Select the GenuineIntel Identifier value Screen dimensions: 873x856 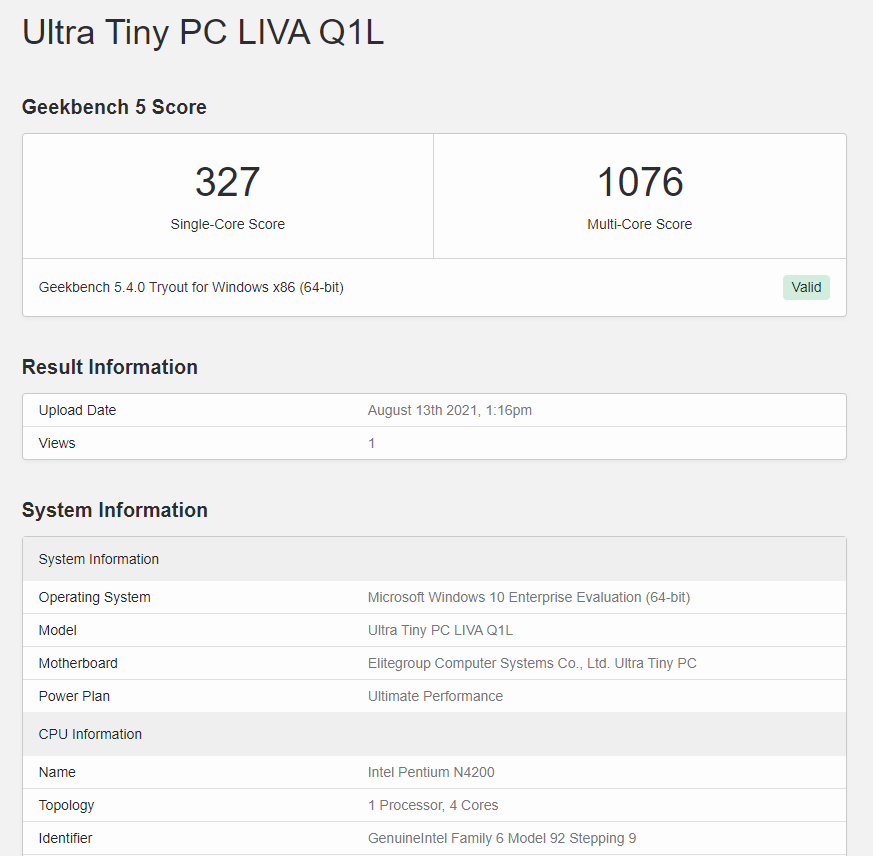(x=502, y=838)
